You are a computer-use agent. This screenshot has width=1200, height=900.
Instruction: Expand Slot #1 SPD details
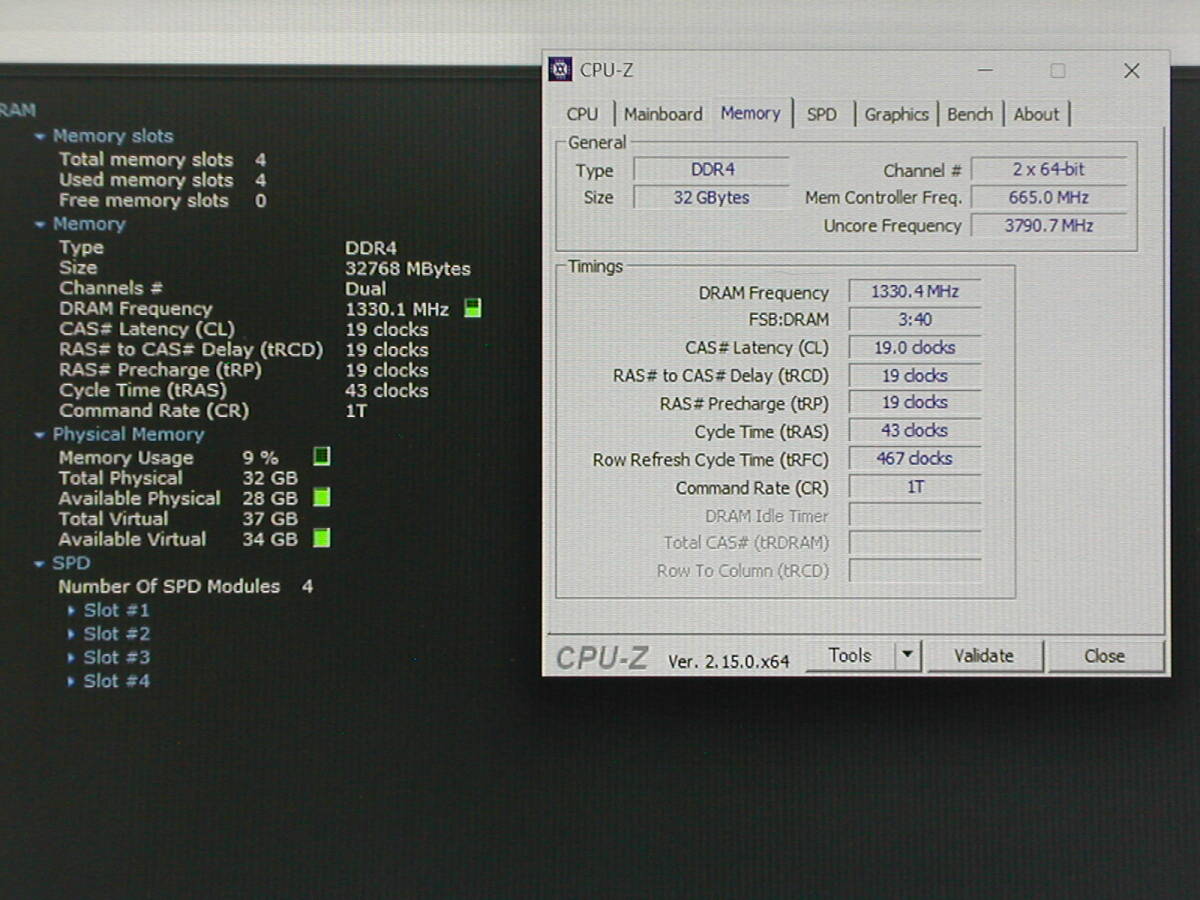pos(71,610)
